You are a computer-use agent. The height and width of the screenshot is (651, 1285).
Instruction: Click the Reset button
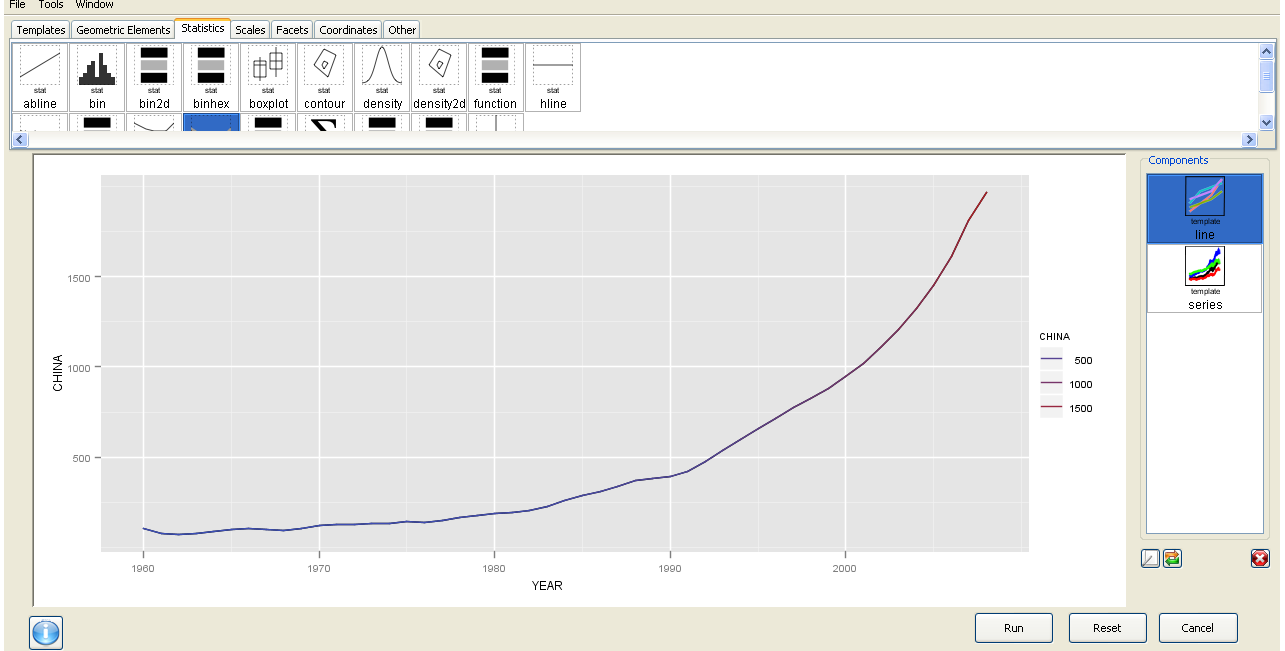click(1107, 628)
